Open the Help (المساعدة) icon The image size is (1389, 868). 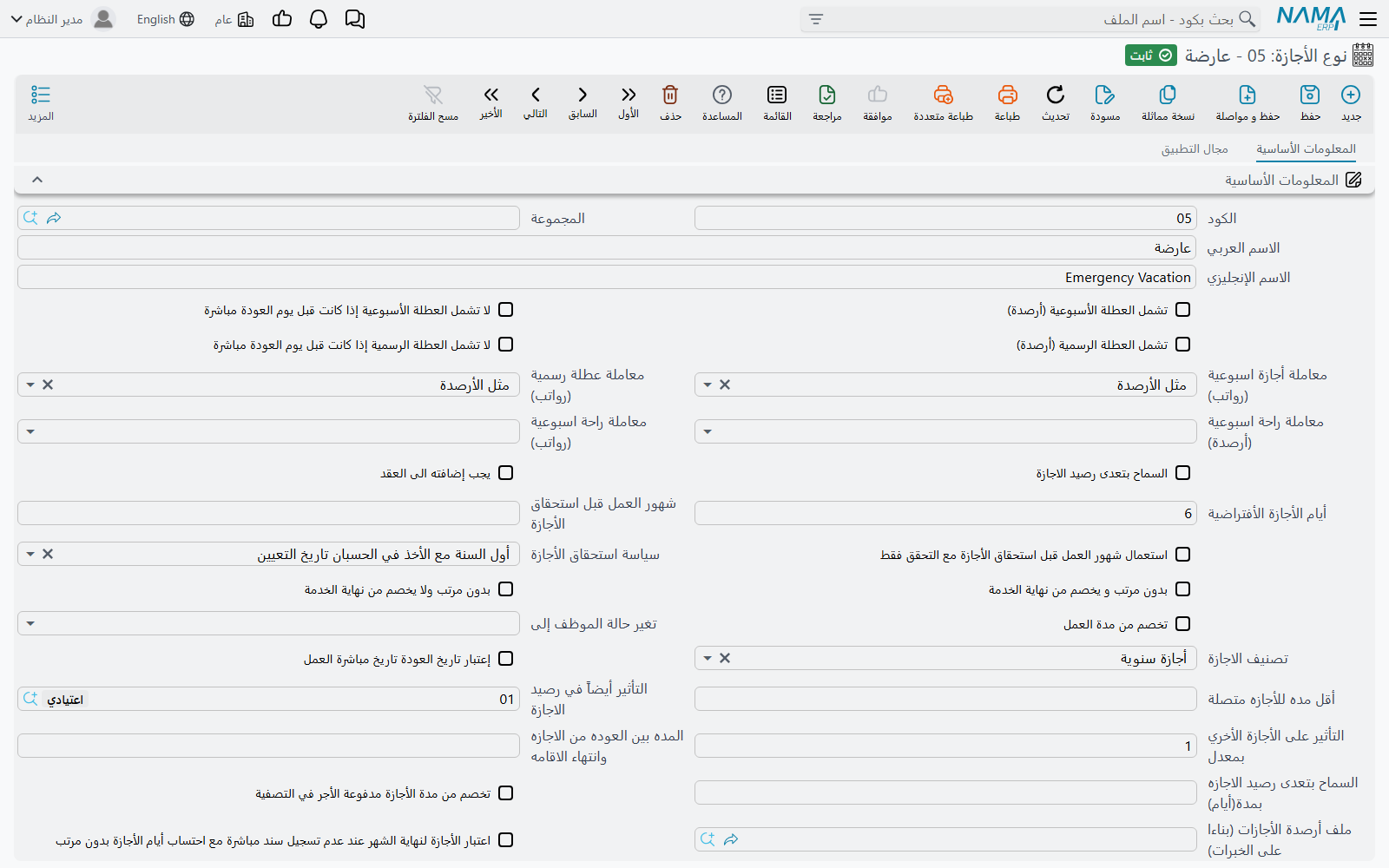point(722,95)
